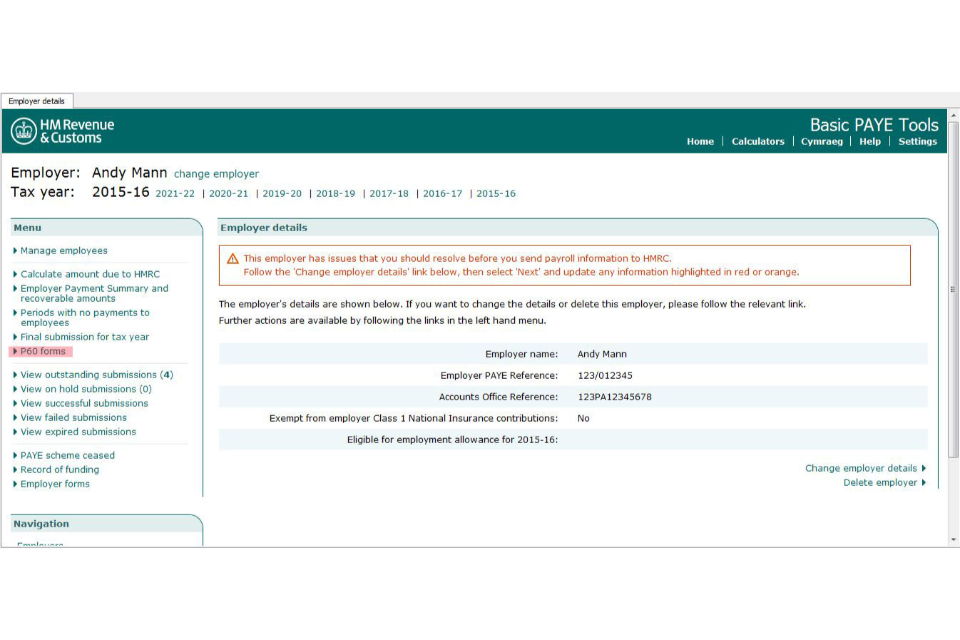Click the Basic PAYE Tools title
This screenshot has width=960, height=640.
(874, 125)
